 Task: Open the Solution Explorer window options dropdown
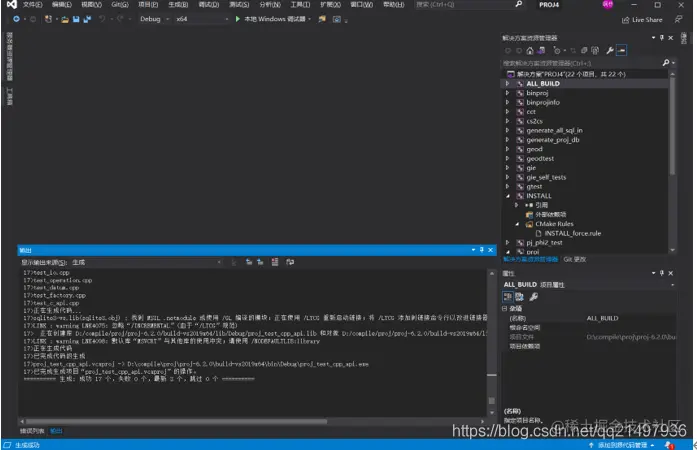point(653,38)
